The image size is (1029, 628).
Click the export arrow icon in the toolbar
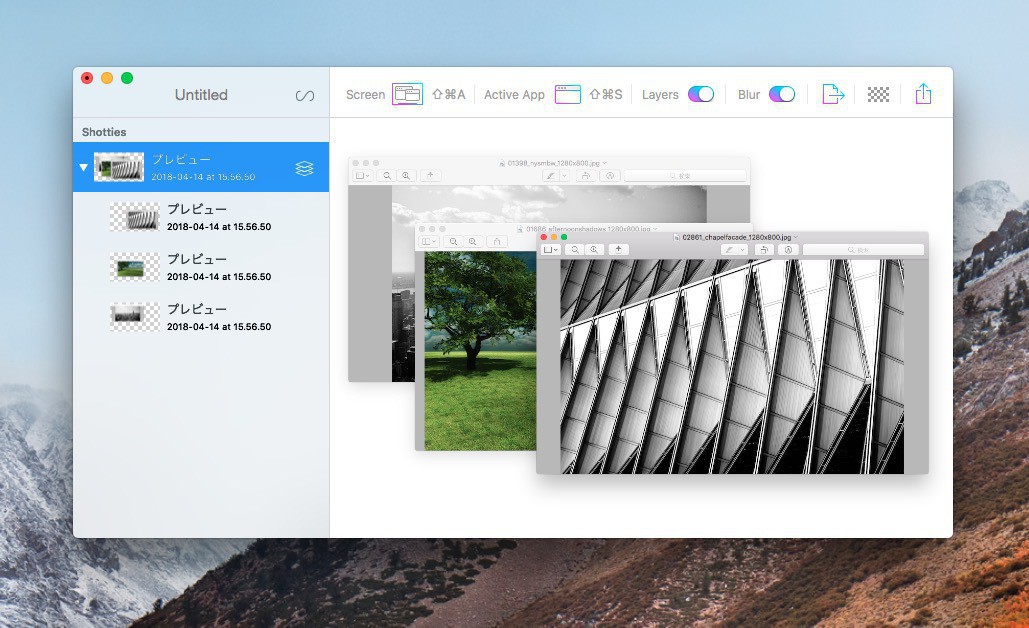click(x=833, y=94)
